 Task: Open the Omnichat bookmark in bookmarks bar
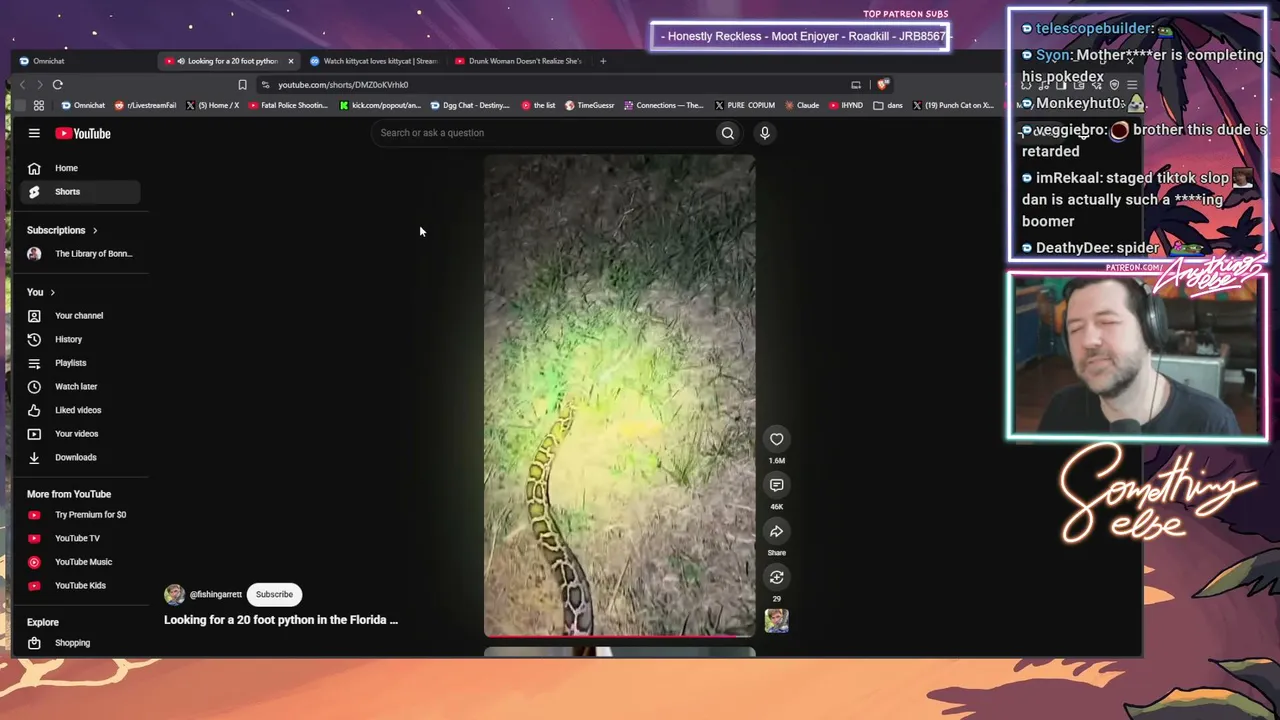83,105
